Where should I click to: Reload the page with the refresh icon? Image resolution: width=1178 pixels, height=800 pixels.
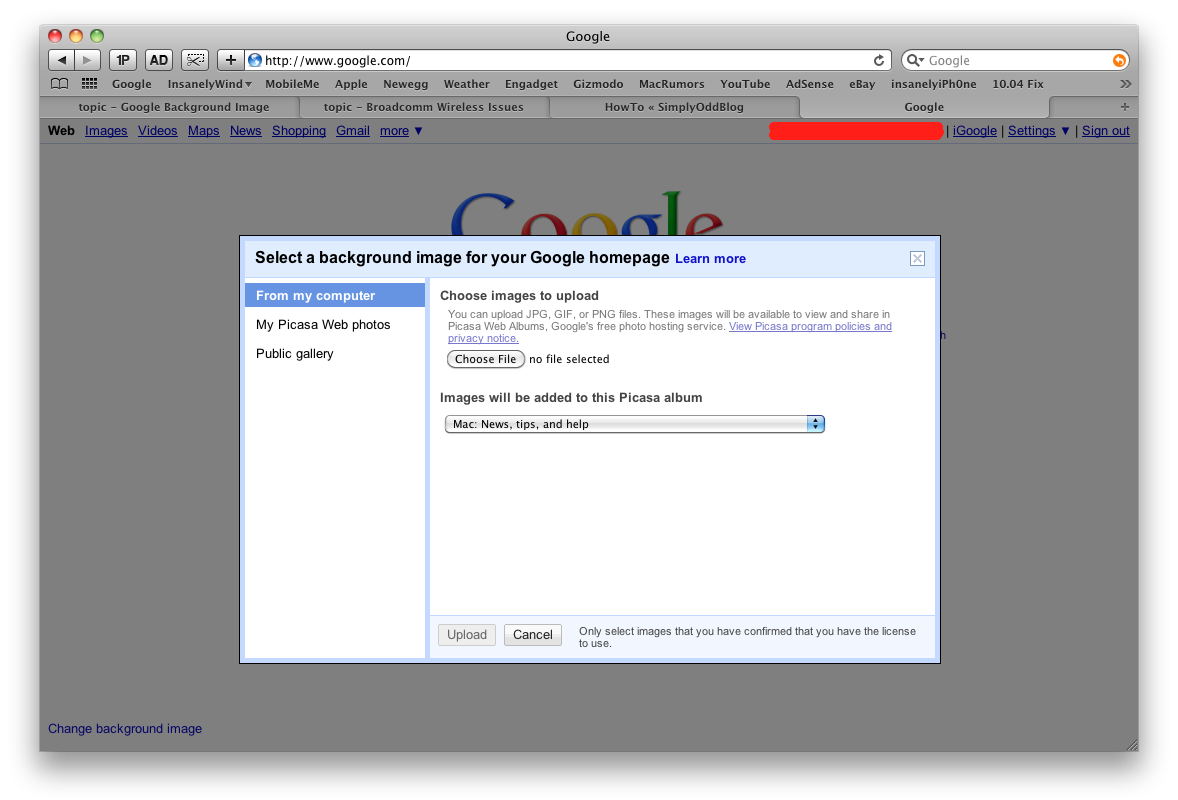[878, 60]
